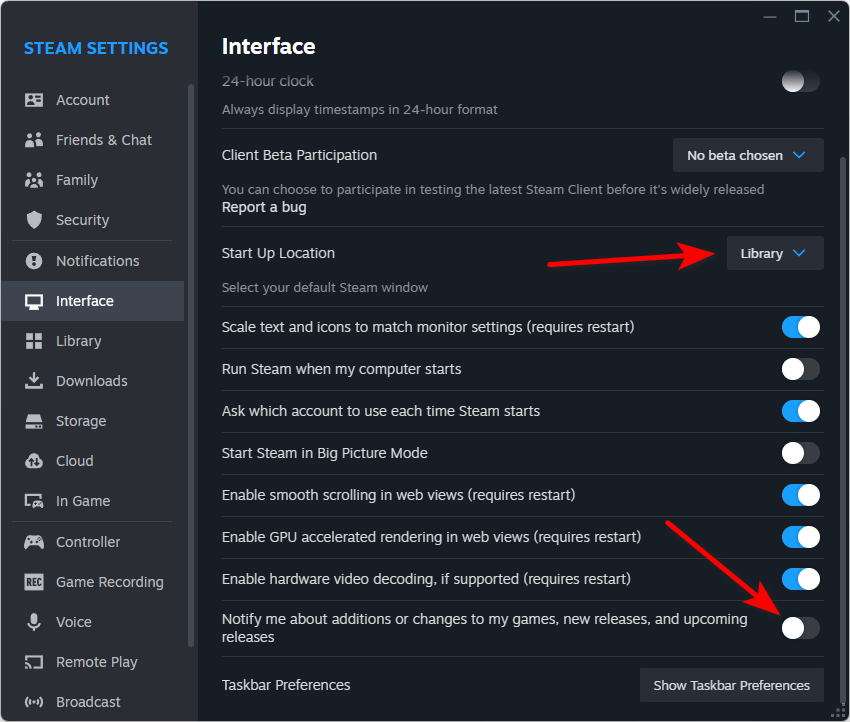
Task: Click the Family group icon
Action: click(34, 180)
